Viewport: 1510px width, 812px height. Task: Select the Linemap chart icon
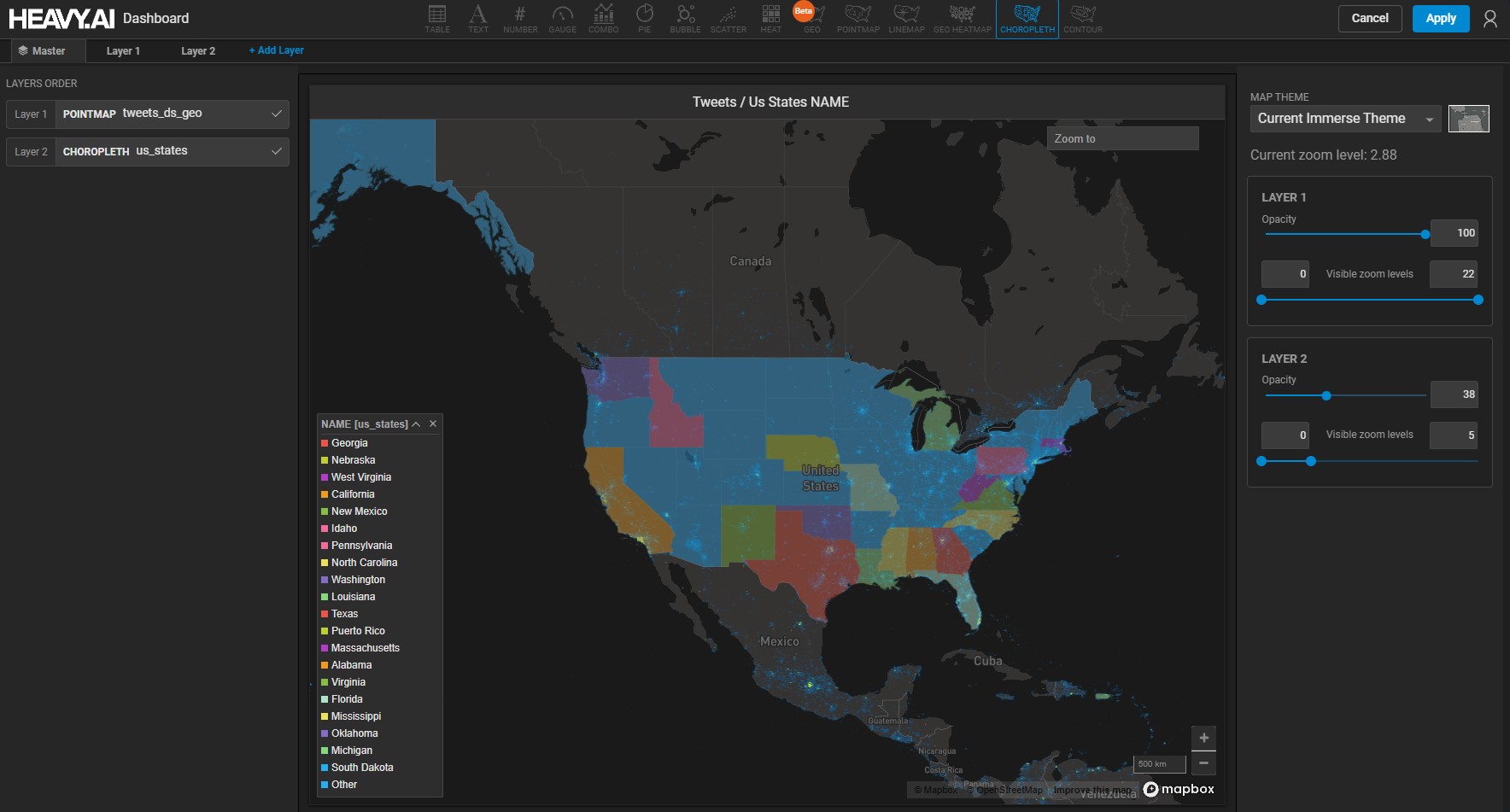[x=906, y=18]
